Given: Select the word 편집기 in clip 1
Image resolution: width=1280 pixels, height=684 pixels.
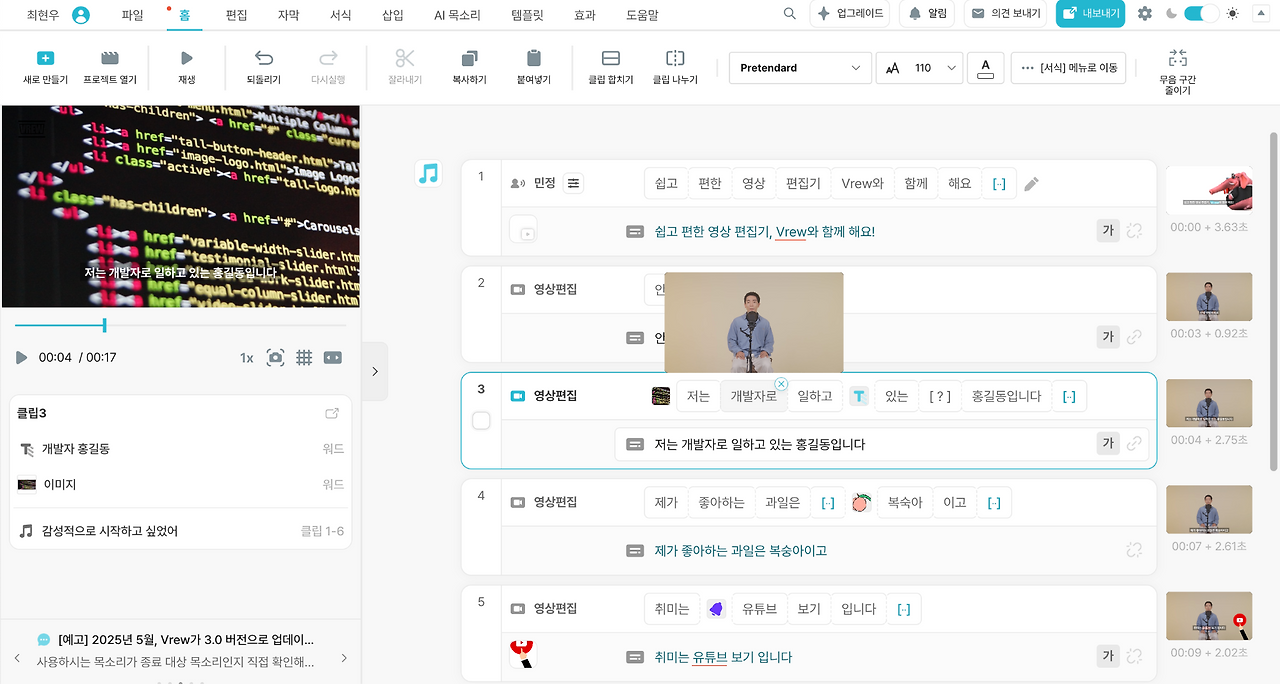Looking at the screenshot, I should point(803,183).
